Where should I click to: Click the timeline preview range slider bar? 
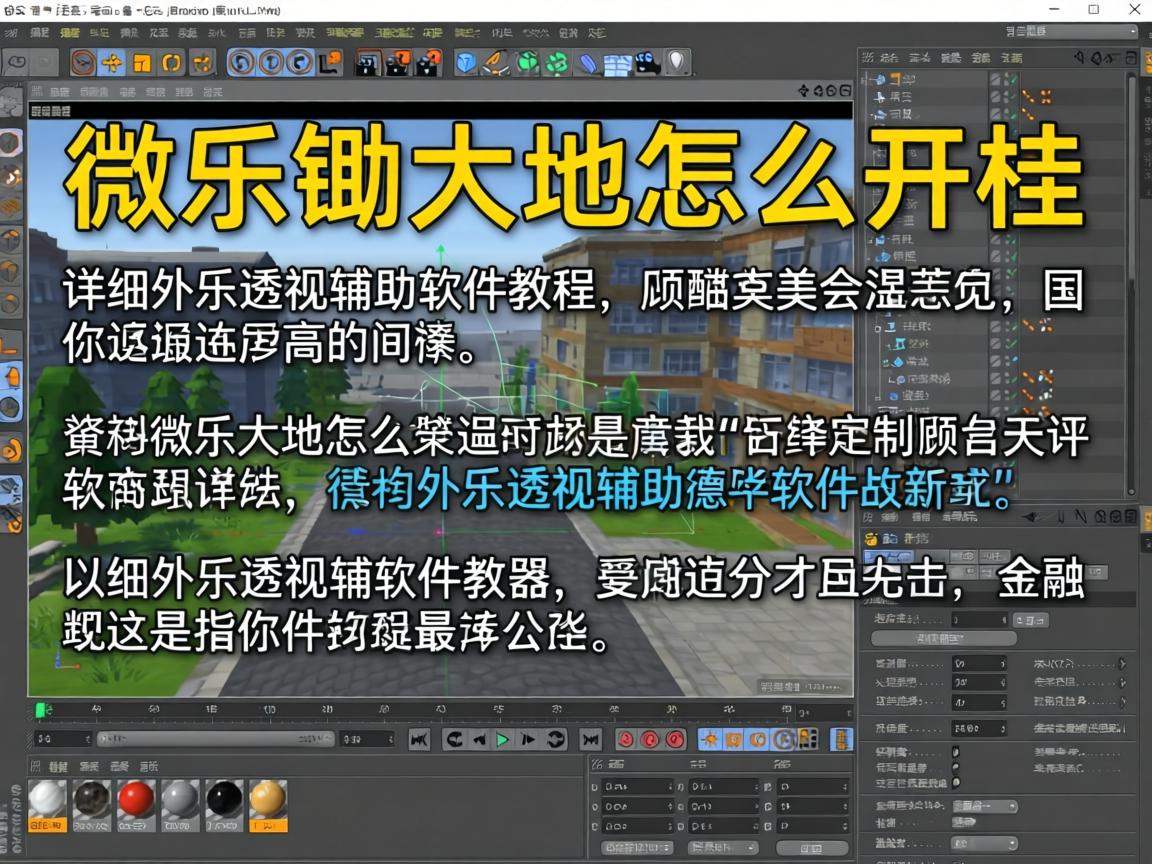[215, 738]
